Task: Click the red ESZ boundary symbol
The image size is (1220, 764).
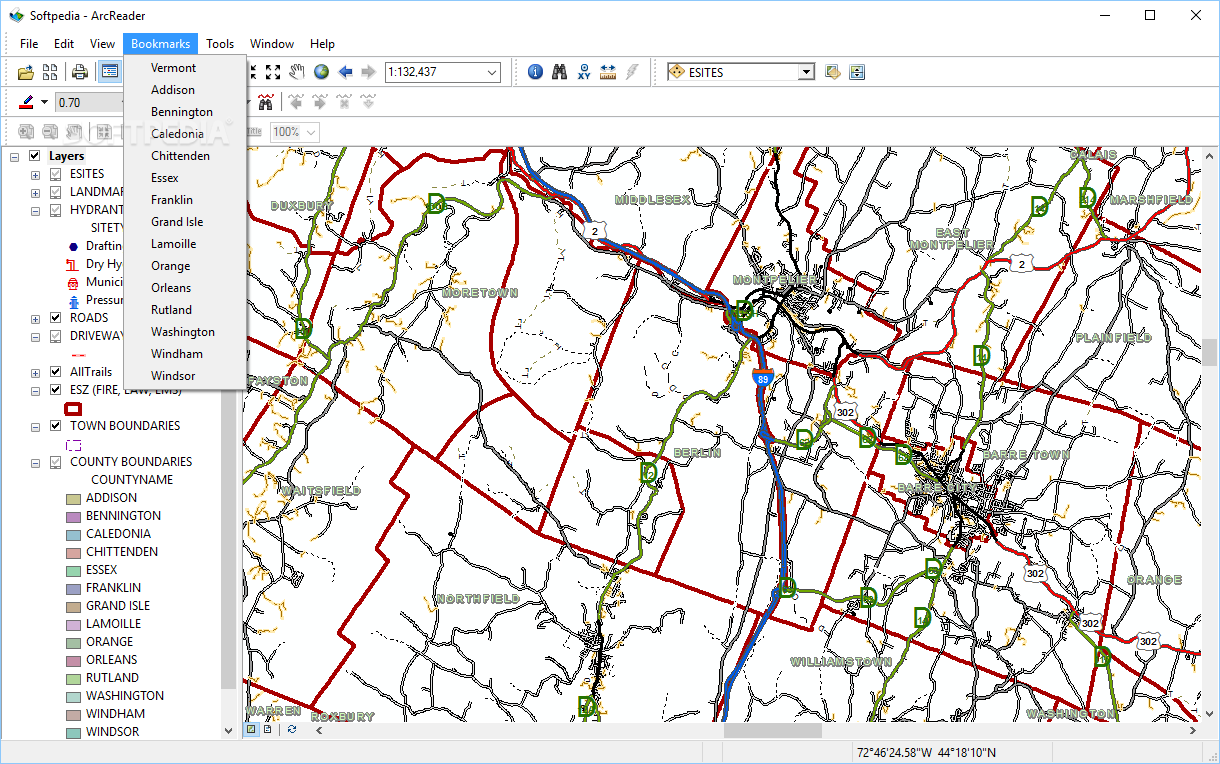Action: (74, 408)
